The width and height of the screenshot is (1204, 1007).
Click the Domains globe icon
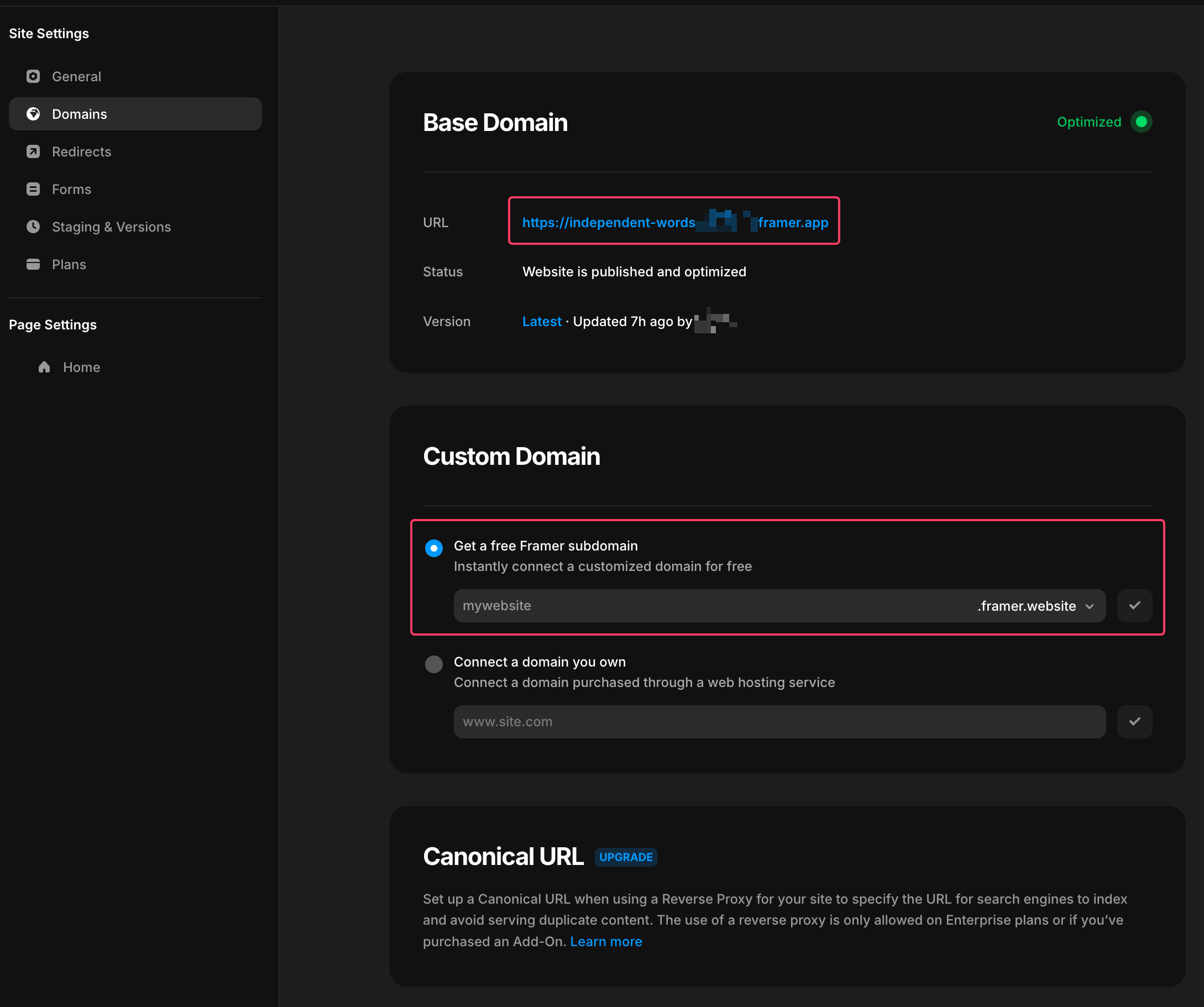pyautogui.click(x=33, y=114)
